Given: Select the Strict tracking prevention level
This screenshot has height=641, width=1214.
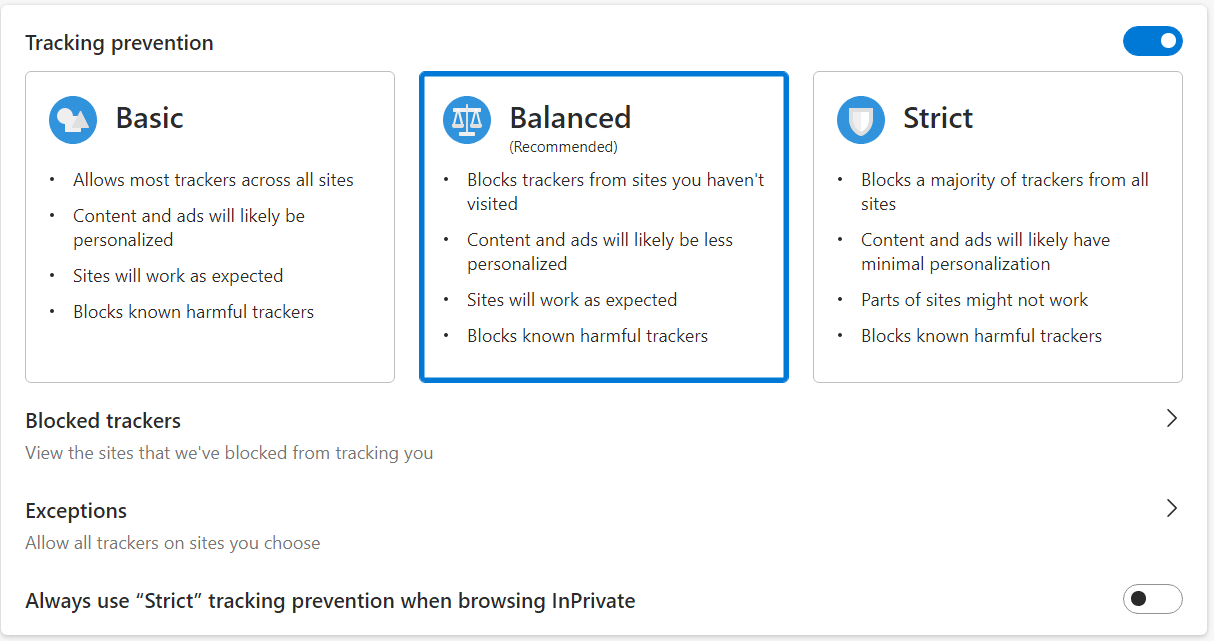Looking at the screenshot, I should point(997,225).
